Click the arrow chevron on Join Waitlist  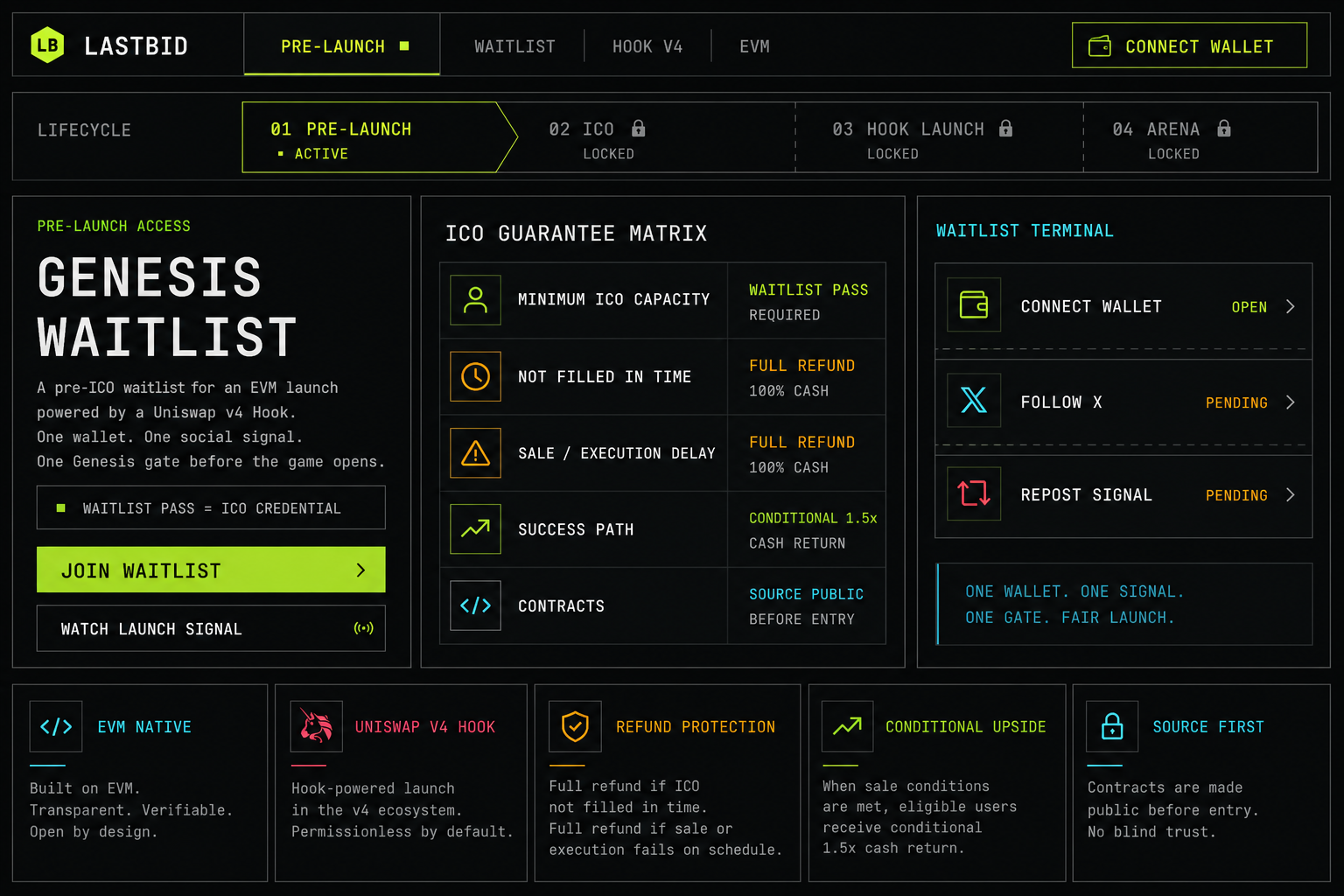[360, 570]
